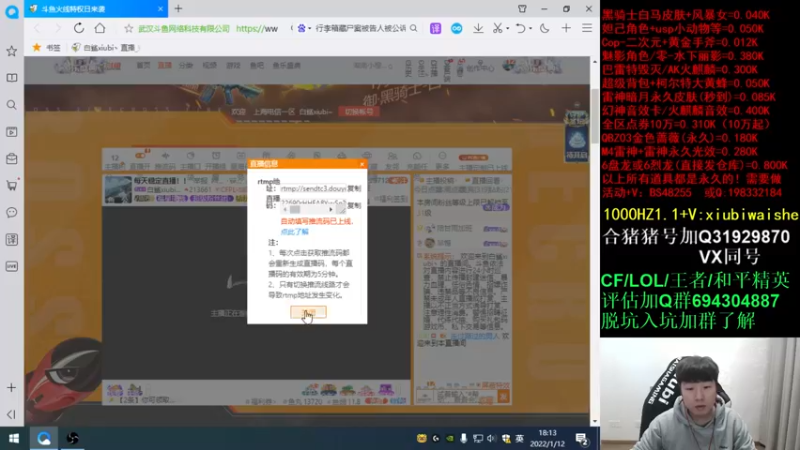The height and width of the screenshot is (450, 800).
Task: Collapse the browser sidebar
Action: tap(11, 414)
